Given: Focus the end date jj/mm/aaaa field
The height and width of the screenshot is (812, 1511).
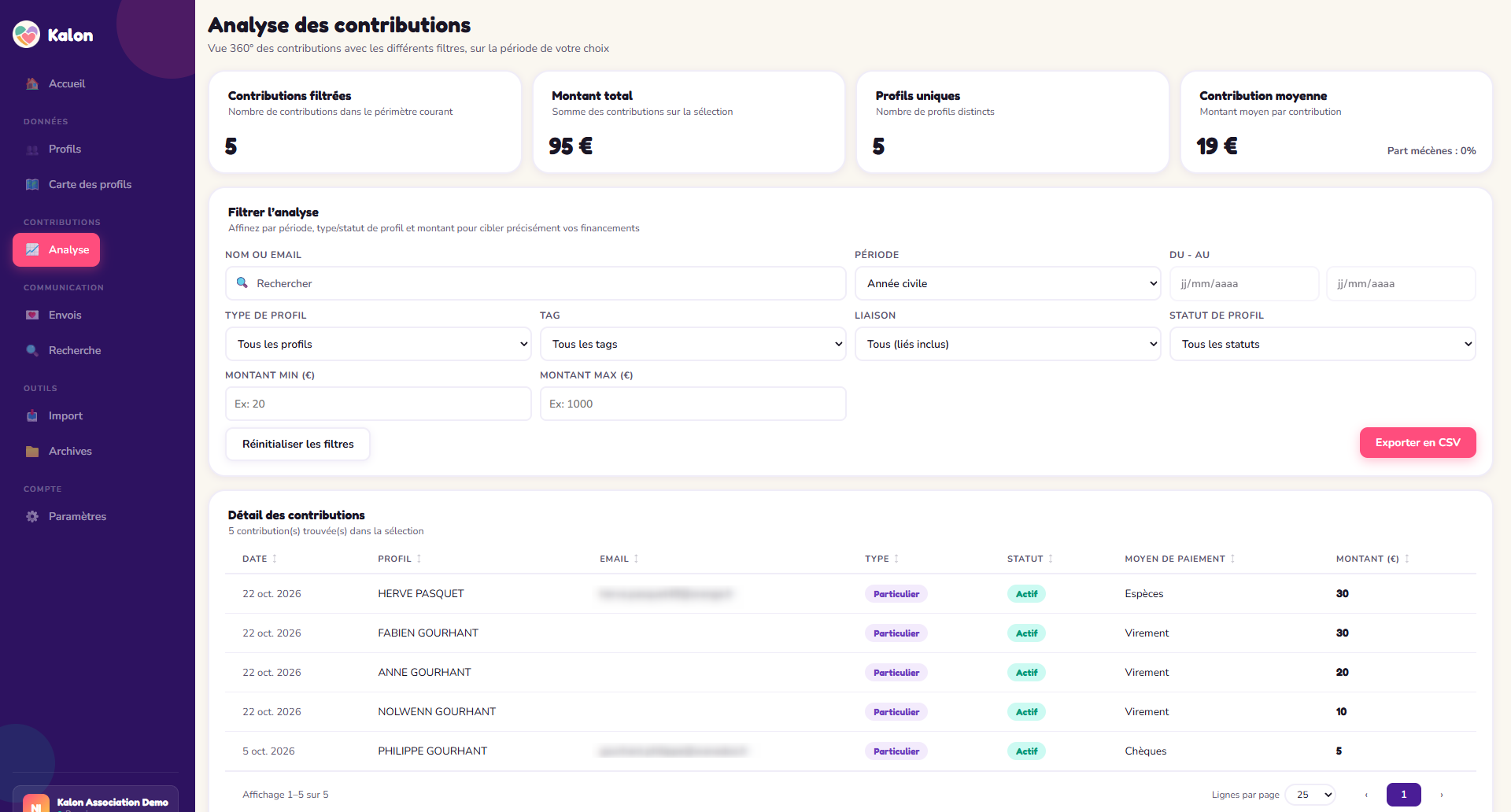Looking at the screenshot, I should tap(1401, 283).
